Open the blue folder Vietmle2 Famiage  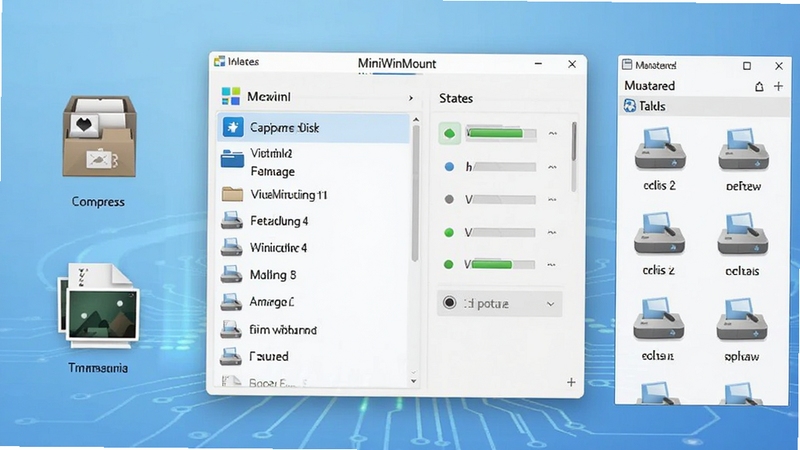[x=232, y=159]
